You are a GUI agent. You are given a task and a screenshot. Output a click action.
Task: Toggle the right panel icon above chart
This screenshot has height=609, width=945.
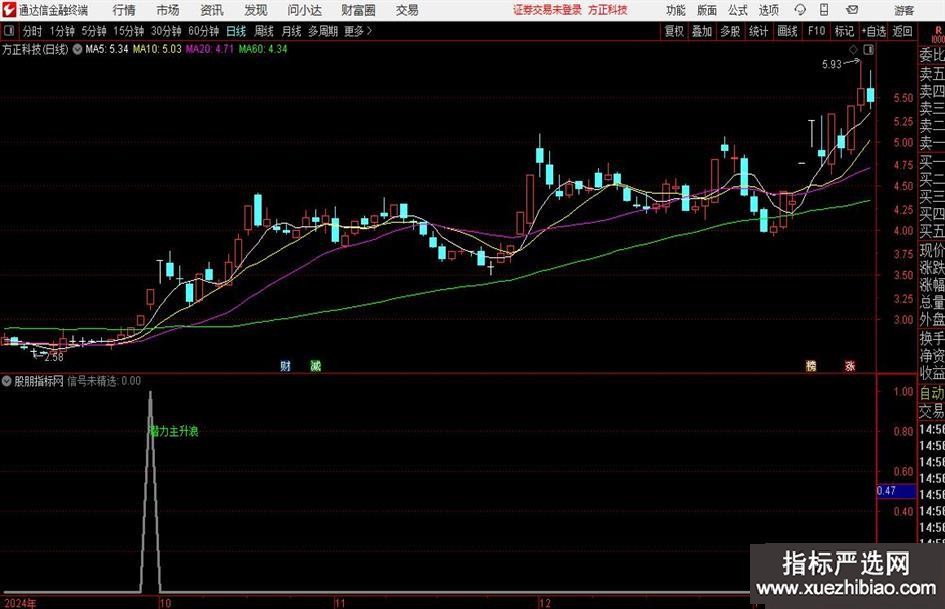click(x=868, y=49)
